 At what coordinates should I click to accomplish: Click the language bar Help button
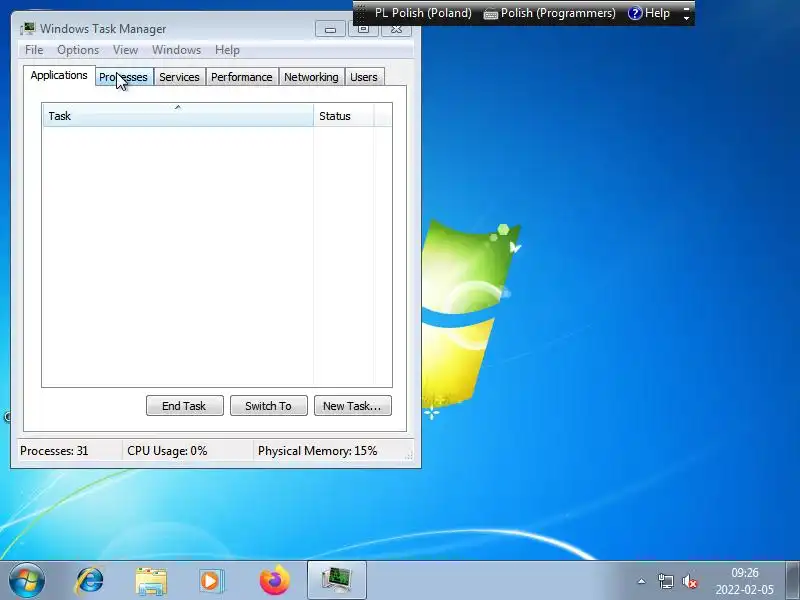[x=649, y=13]
